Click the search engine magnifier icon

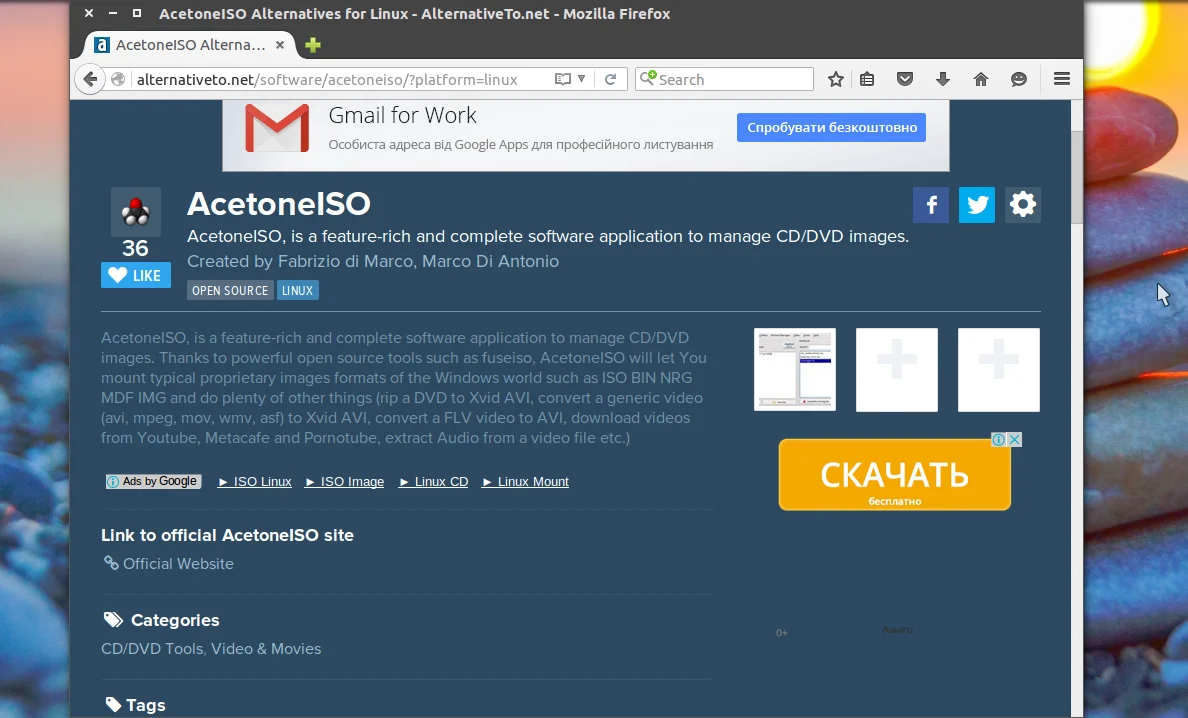[648, 78]
